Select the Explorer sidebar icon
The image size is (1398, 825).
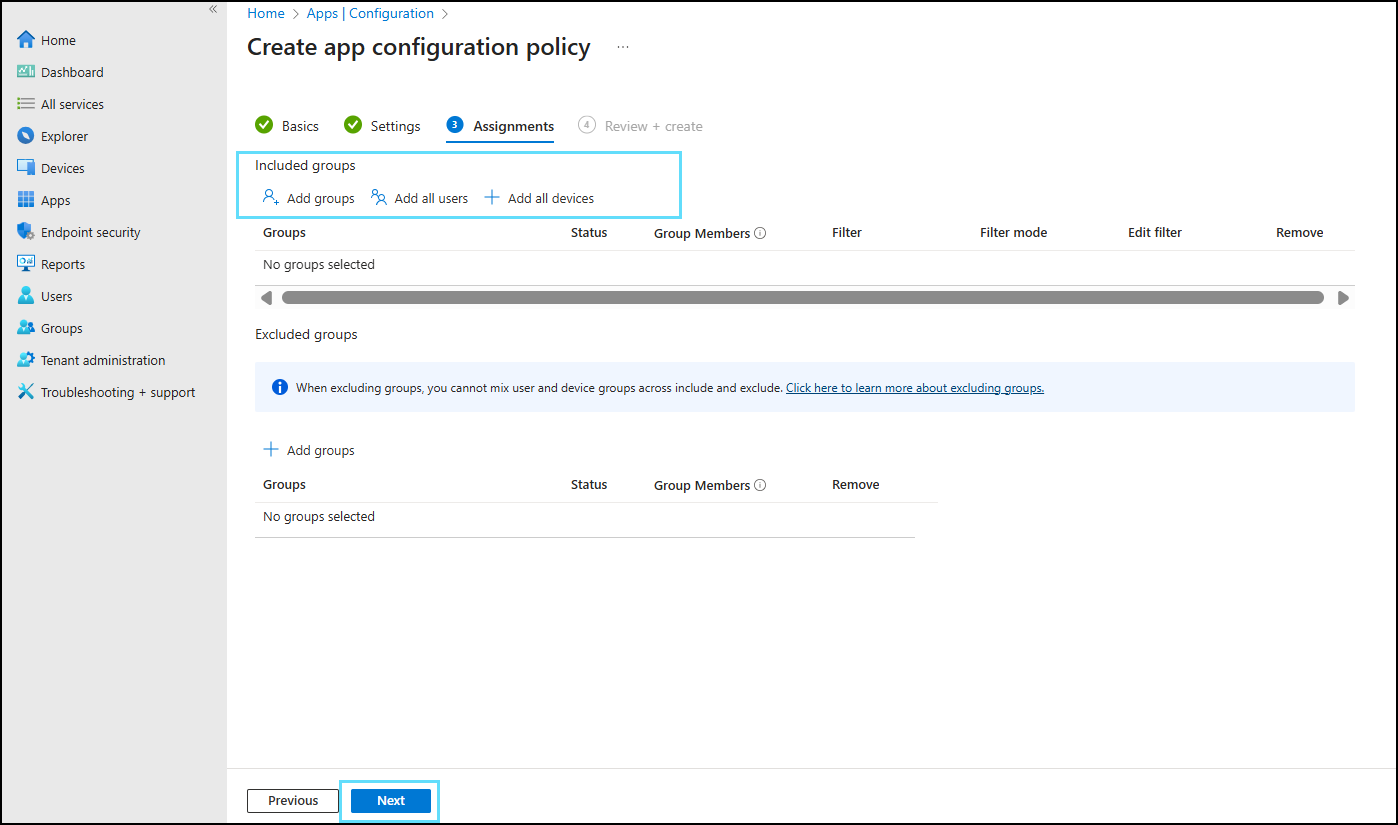[x=26, y=136]
